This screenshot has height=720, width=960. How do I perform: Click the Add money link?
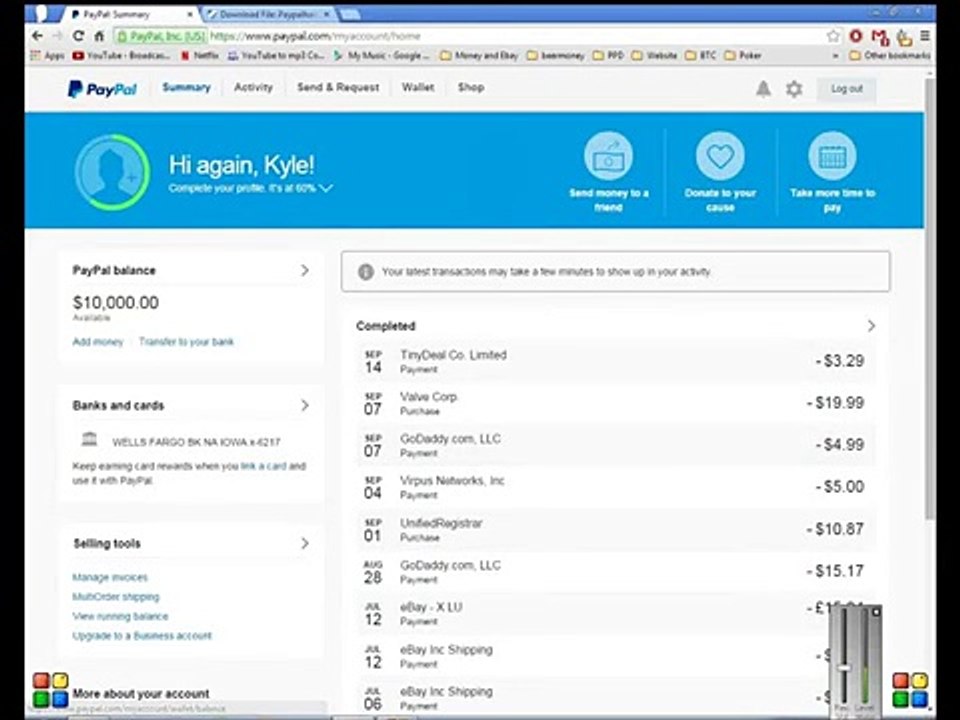[x=98, y=342]
